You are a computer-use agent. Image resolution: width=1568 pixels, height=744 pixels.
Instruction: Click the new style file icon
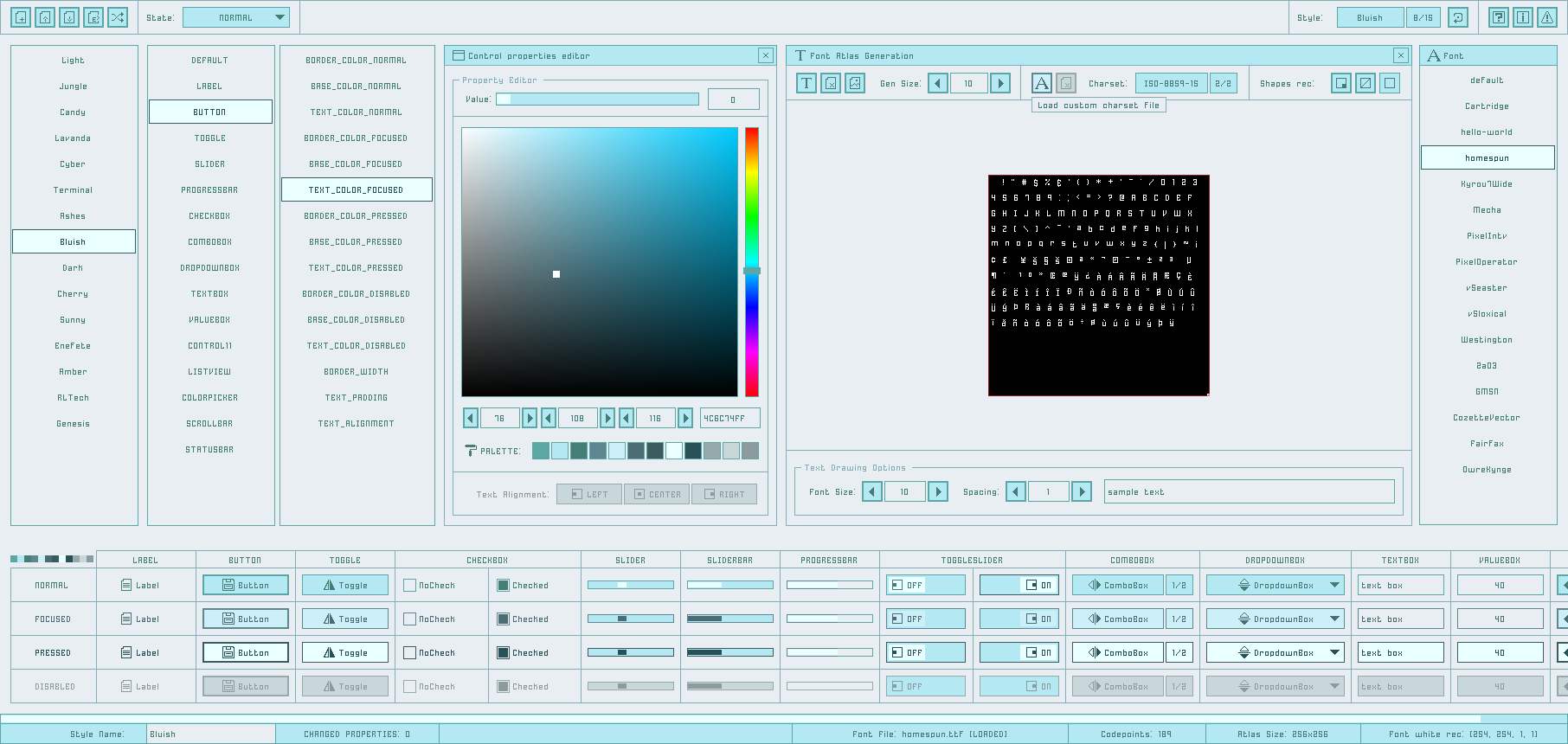pos(21,17)
